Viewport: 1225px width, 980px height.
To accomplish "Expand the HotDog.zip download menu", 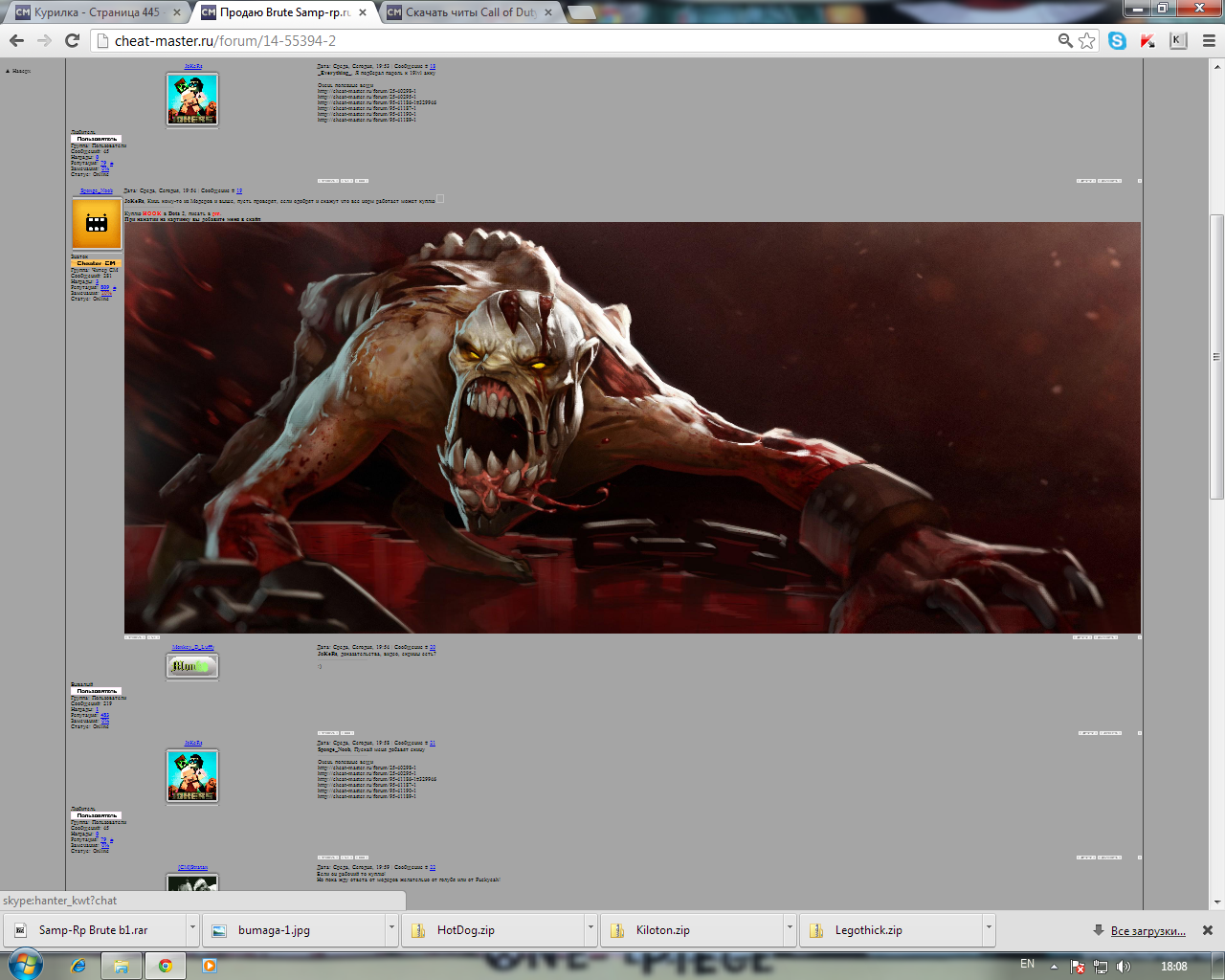I will click(590, 929).
